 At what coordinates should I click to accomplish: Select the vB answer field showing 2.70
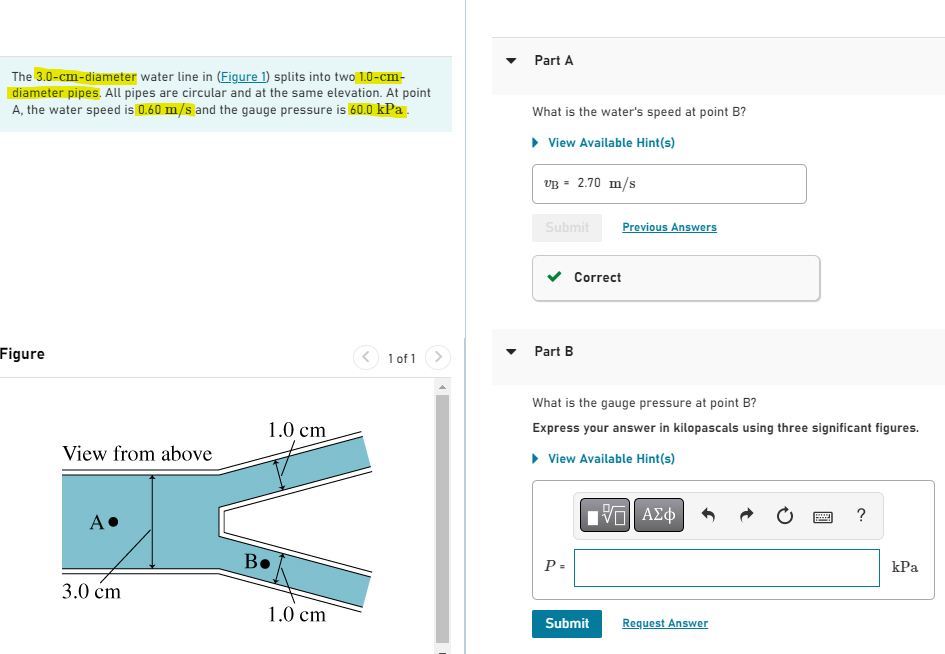click(x=668, y=184)
